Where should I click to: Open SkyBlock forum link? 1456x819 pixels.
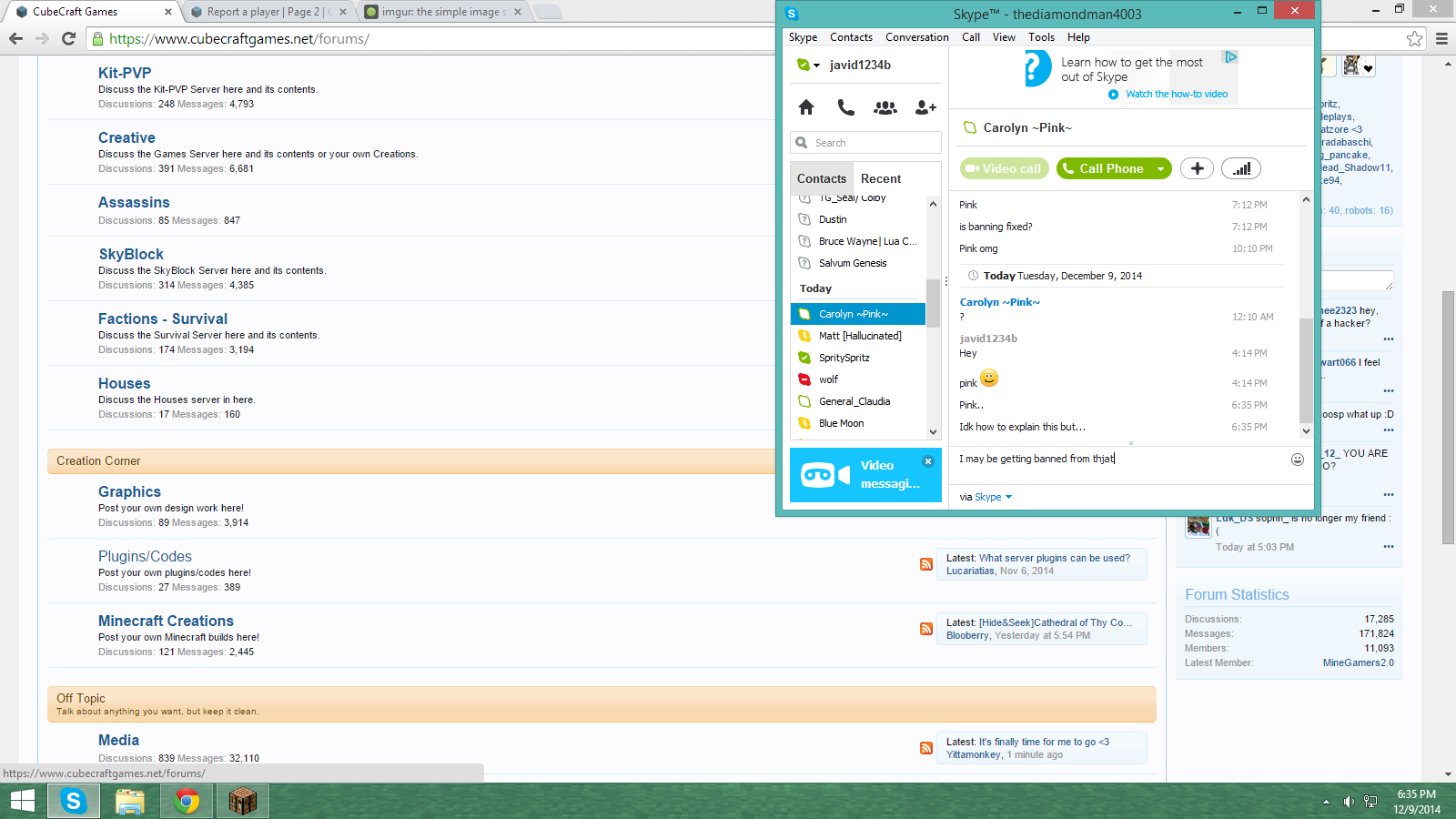[x=131, y=254]
